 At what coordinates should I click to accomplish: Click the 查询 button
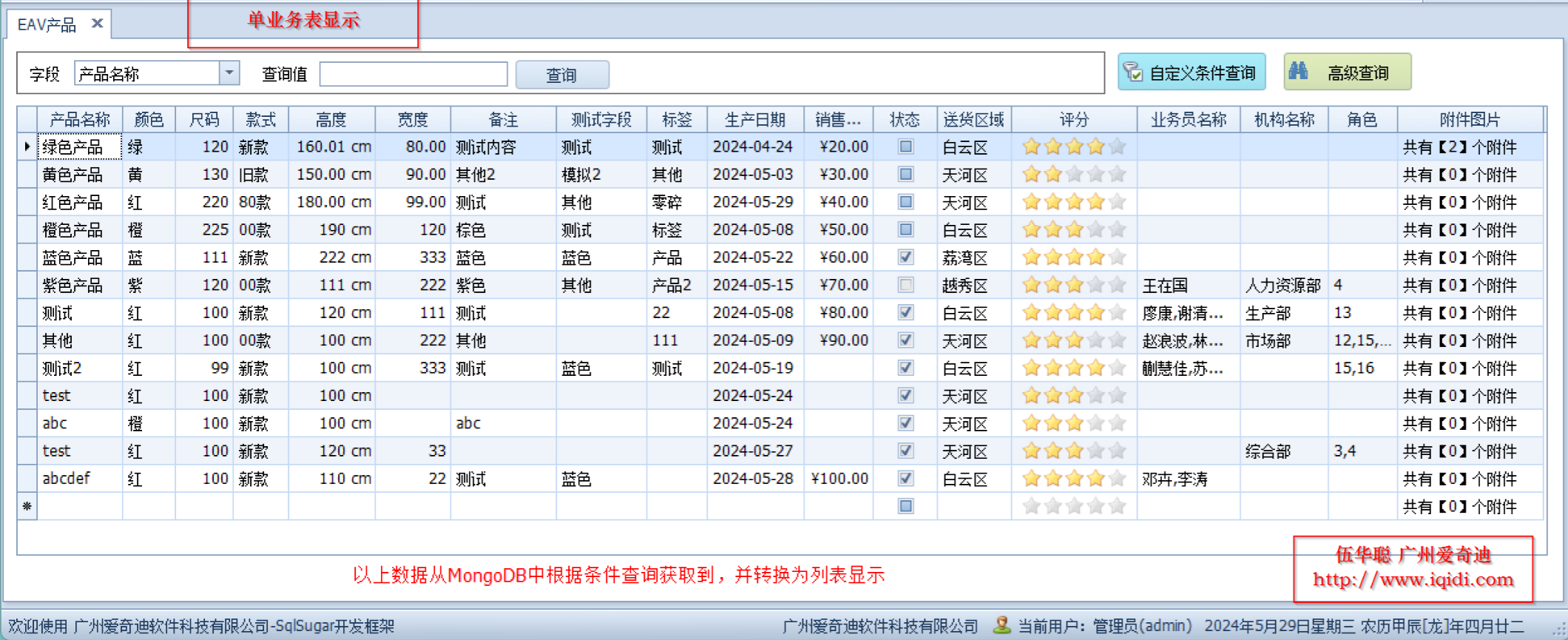click(562, 75)
